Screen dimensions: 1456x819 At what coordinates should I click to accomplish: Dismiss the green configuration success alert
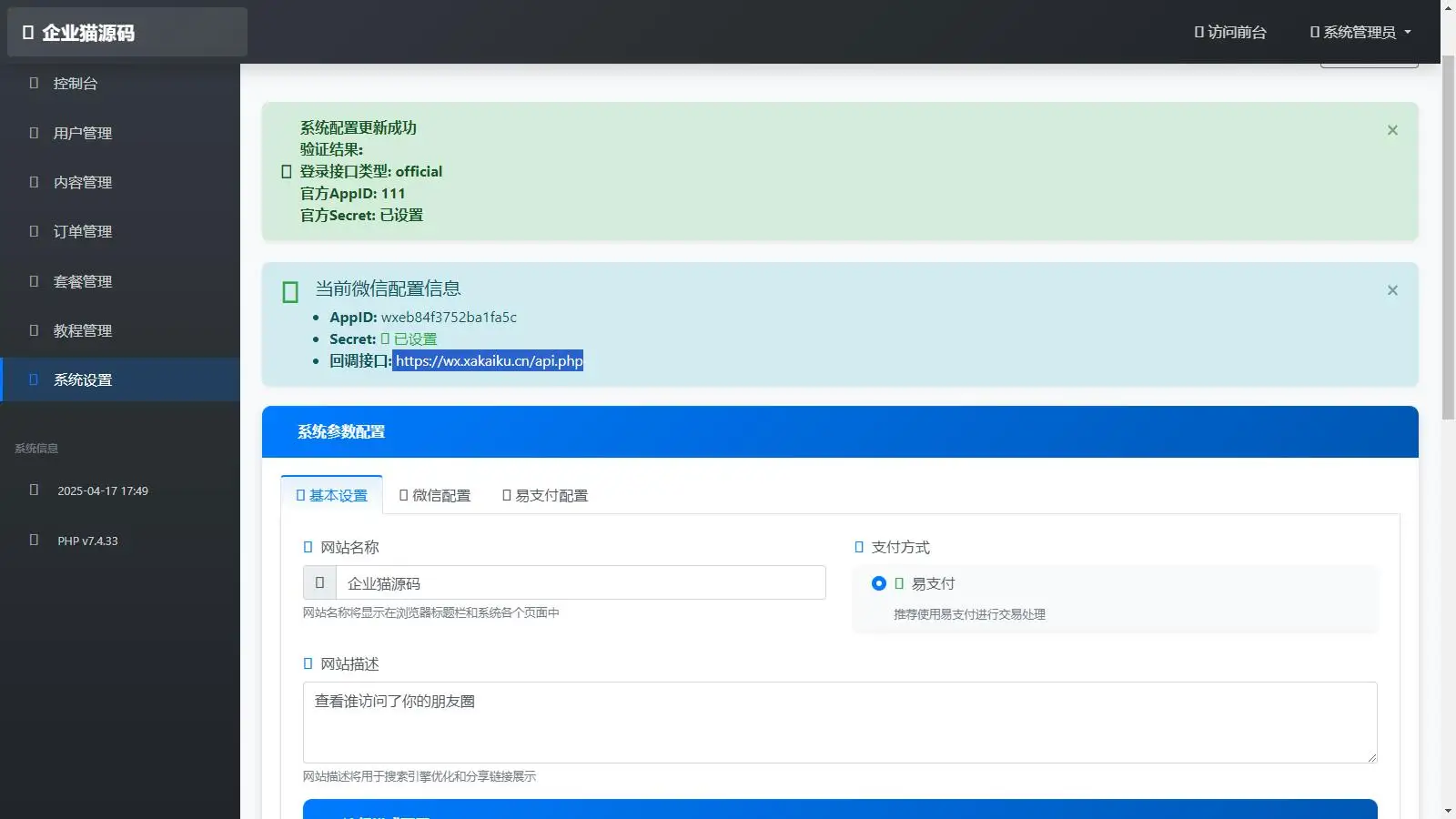(1391, 130)
